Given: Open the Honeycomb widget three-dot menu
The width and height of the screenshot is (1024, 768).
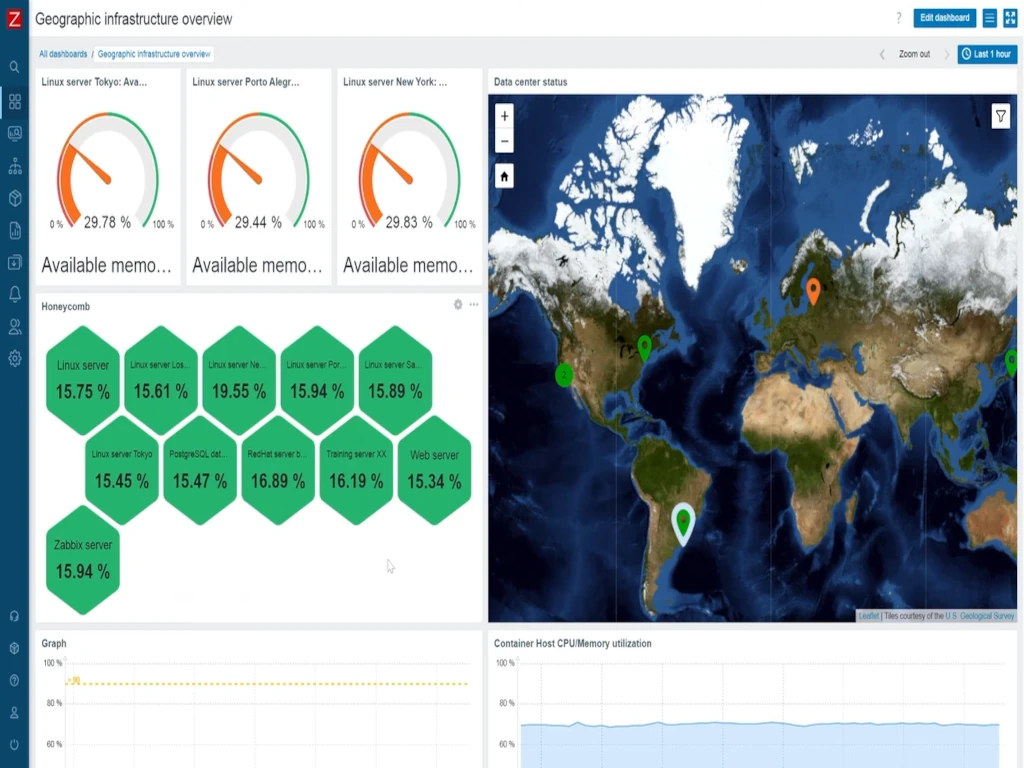Looking at the screenshot, I should point(474,305).
